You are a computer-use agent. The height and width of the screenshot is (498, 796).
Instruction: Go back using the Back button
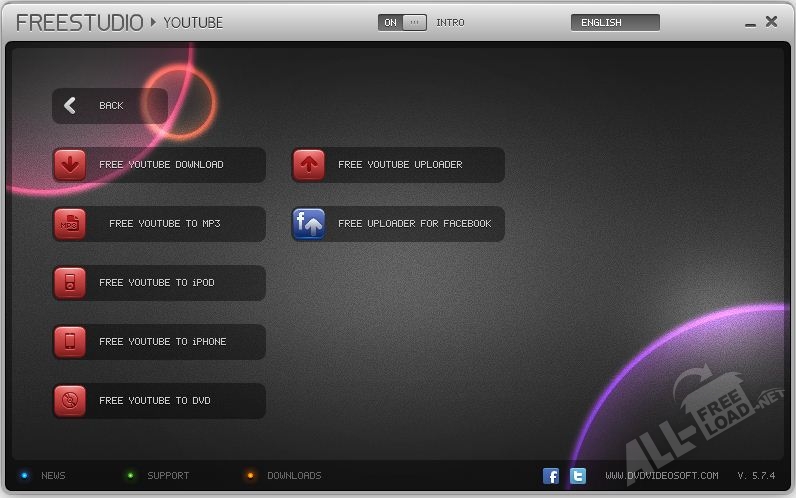tap(110, 106)
